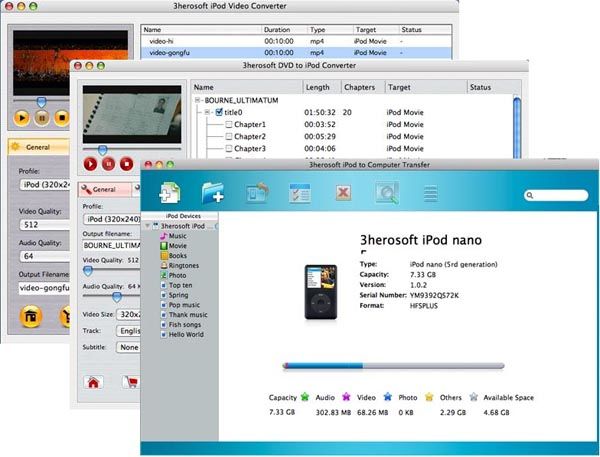Click the iPod capacity usage bar
Image resolution: width=600 pixels, height=457 pixels.
tap(393, 366)
